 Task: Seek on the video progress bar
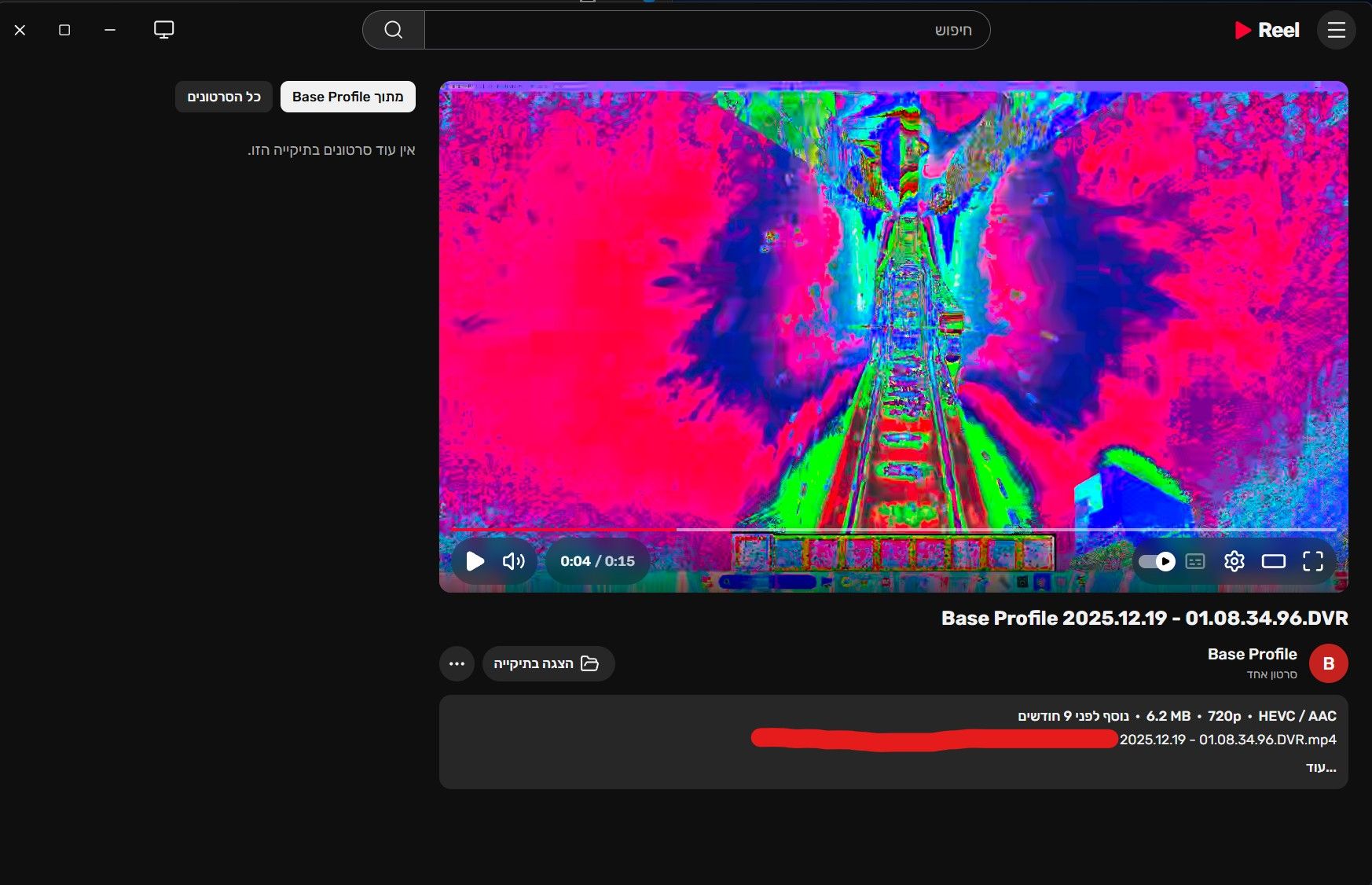pyautogui.click(x=893, y=530)
